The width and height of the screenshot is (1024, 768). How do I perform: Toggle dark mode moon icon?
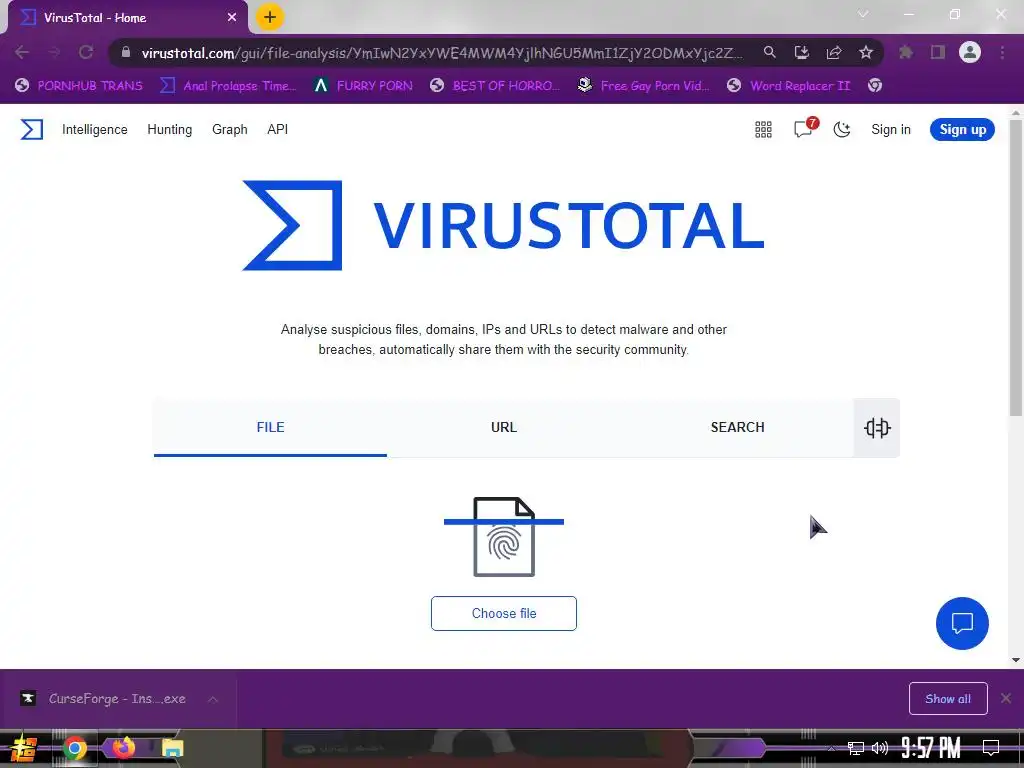[x=842, y=129]
